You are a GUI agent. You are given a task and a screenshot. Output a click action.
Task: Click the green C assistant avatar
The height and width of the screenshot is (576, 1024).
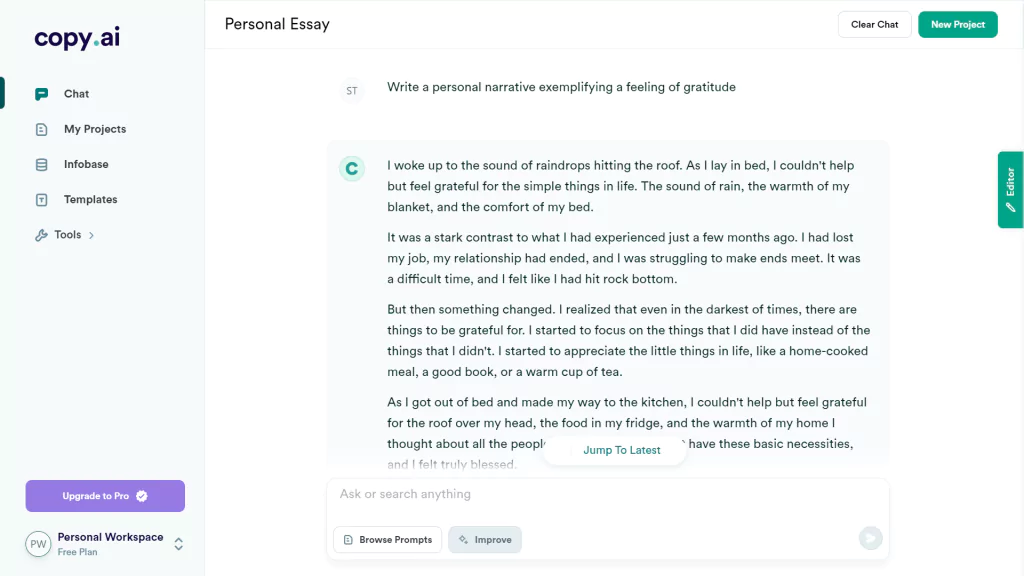tap(352, 168)
